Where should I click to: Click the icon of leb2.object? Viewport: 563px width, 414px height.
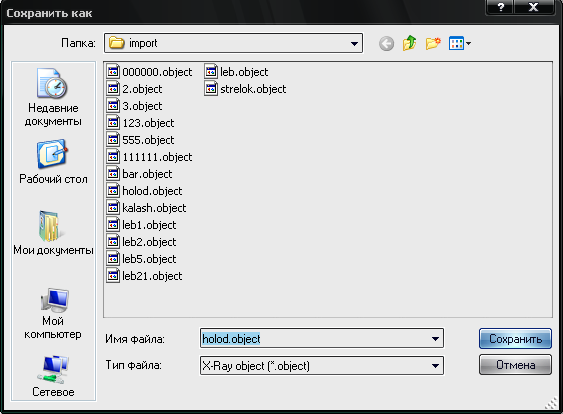113,241
